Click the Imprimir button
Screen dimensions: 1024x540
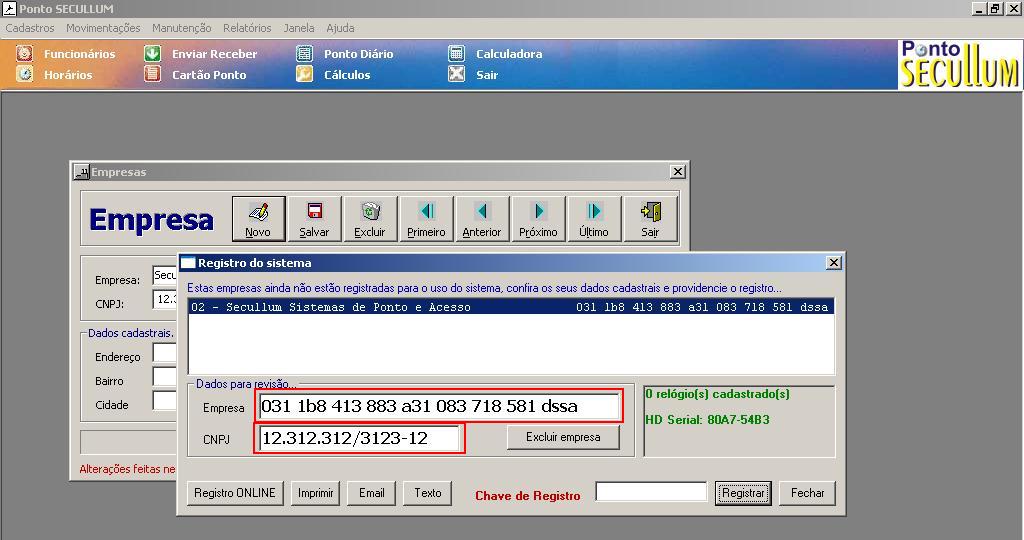[x=315, y=493]
